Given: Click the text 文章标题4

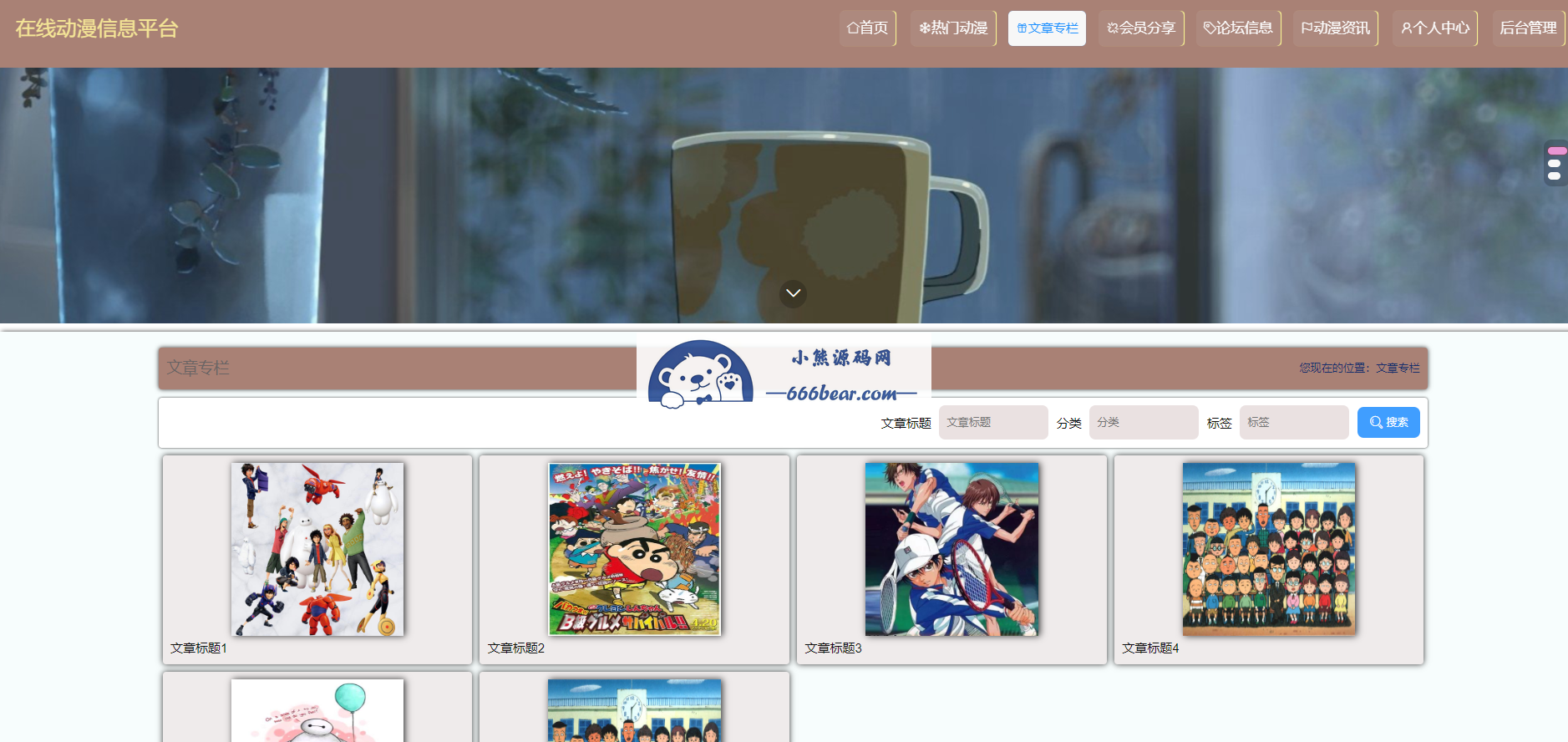Looking at the screenshot, I should [x=1150, y=648].
